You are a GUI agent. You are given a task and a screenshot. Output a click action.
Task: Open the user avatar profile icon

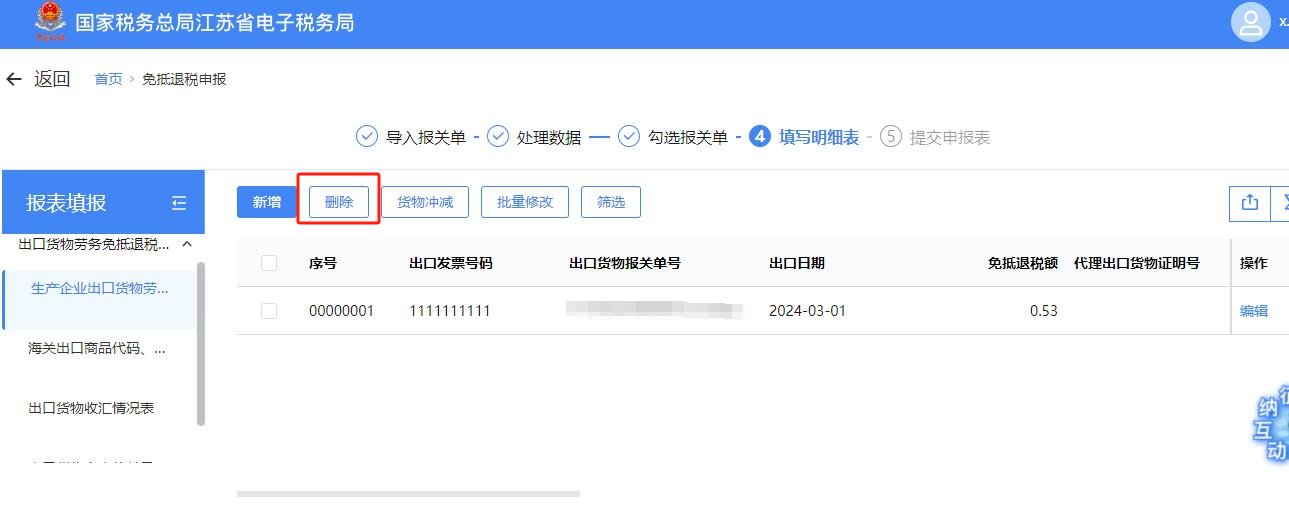(1250, 23)
